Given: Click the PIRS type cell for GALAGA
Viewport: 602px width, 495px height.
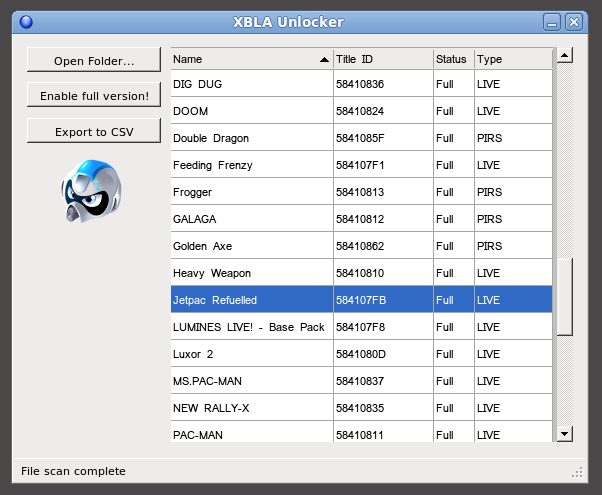Looking at the screenshot, I should coord(514,219).
